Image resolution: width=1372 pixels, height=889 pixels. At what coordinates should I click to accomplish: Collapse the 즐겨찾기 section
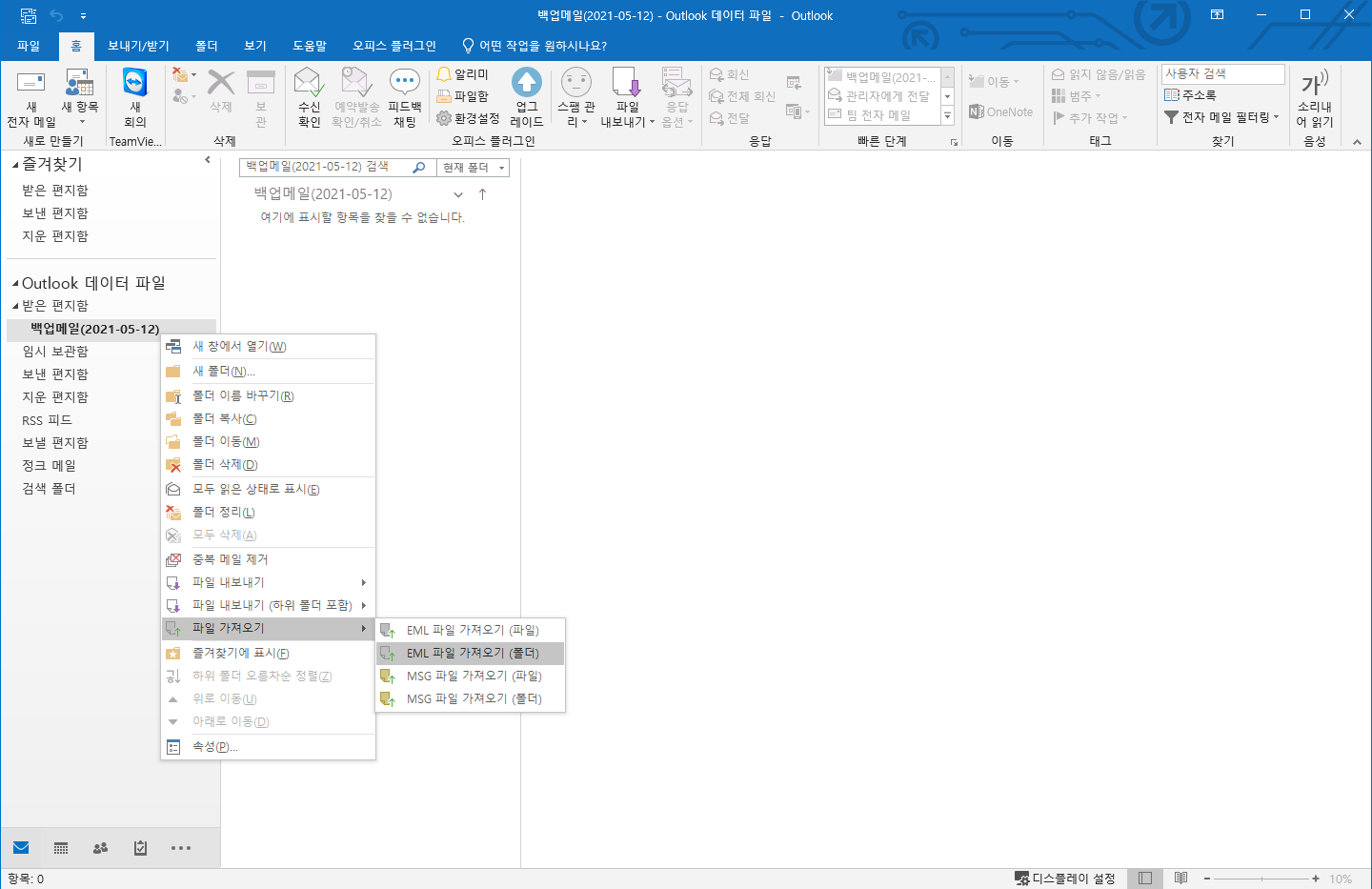click(x=15, y=165)
